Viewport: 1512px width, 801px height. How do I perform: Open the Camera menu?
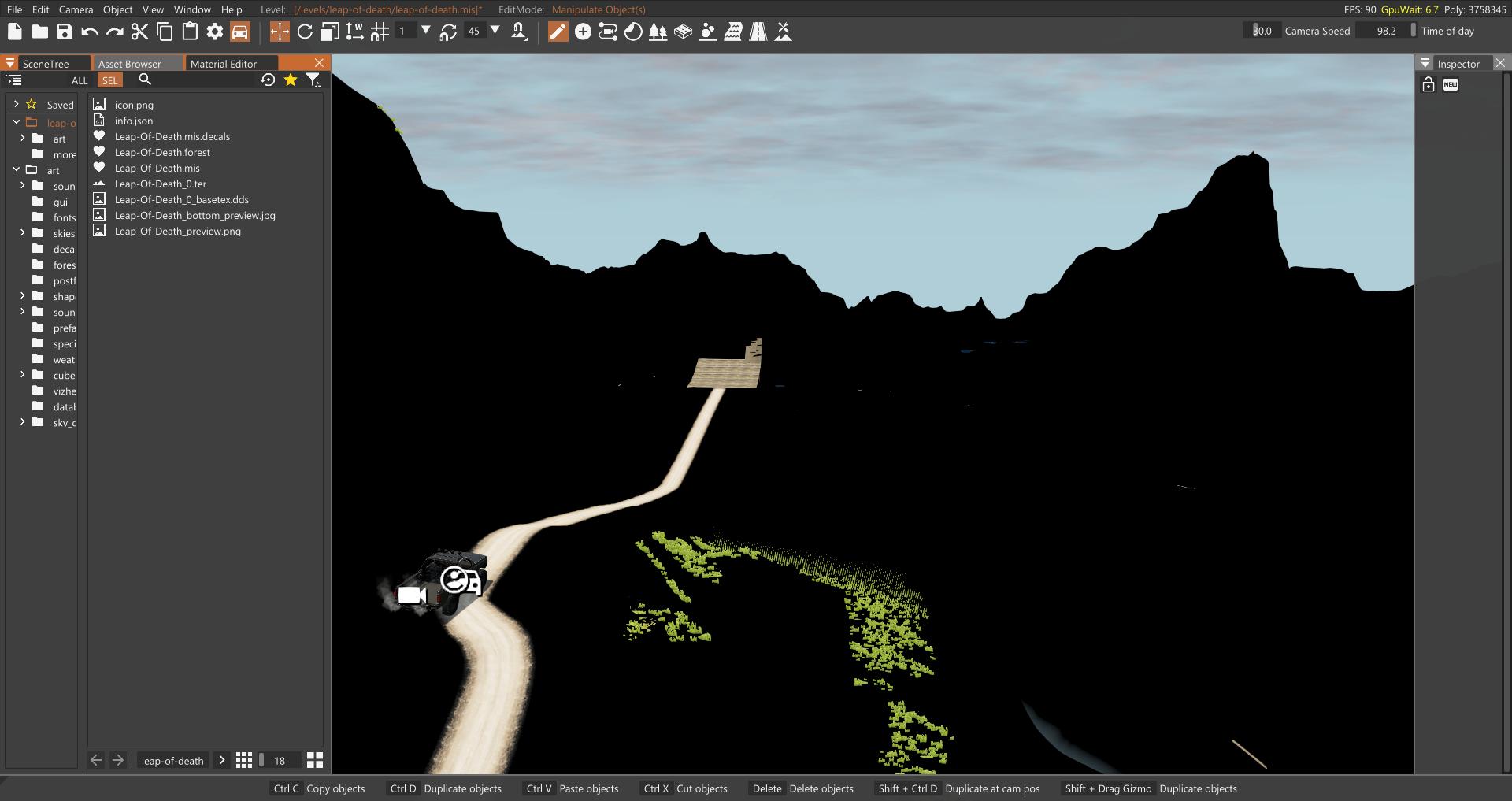click(76, 9)
